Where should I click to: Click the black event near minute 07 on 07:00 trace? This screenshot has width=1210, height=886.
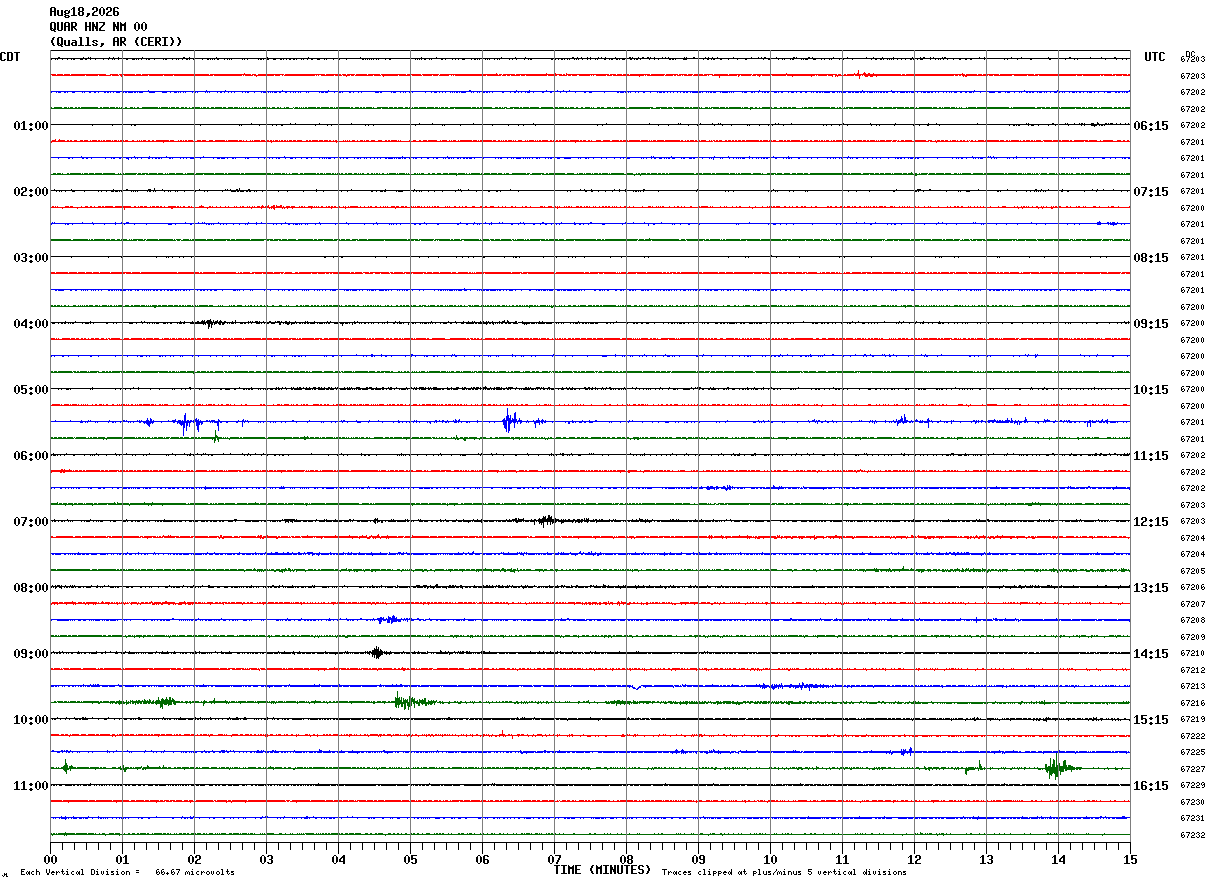click(x=547, y=520)
